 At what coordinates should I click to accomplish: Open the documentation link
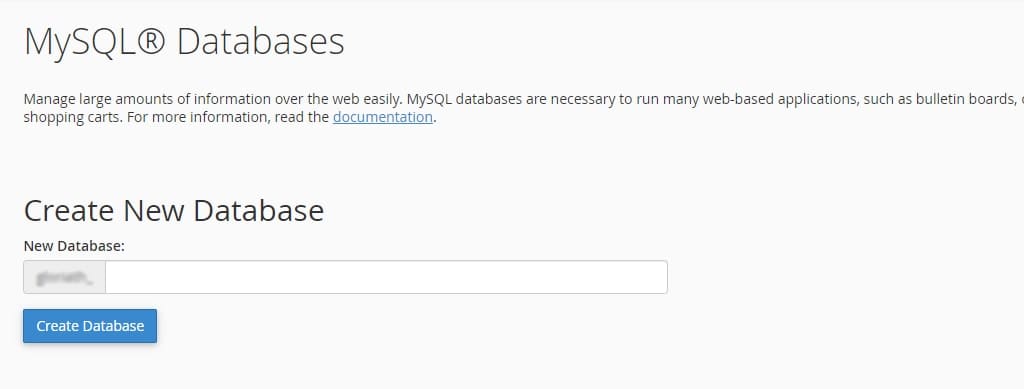pyautogui.click(x=383, y=117)
